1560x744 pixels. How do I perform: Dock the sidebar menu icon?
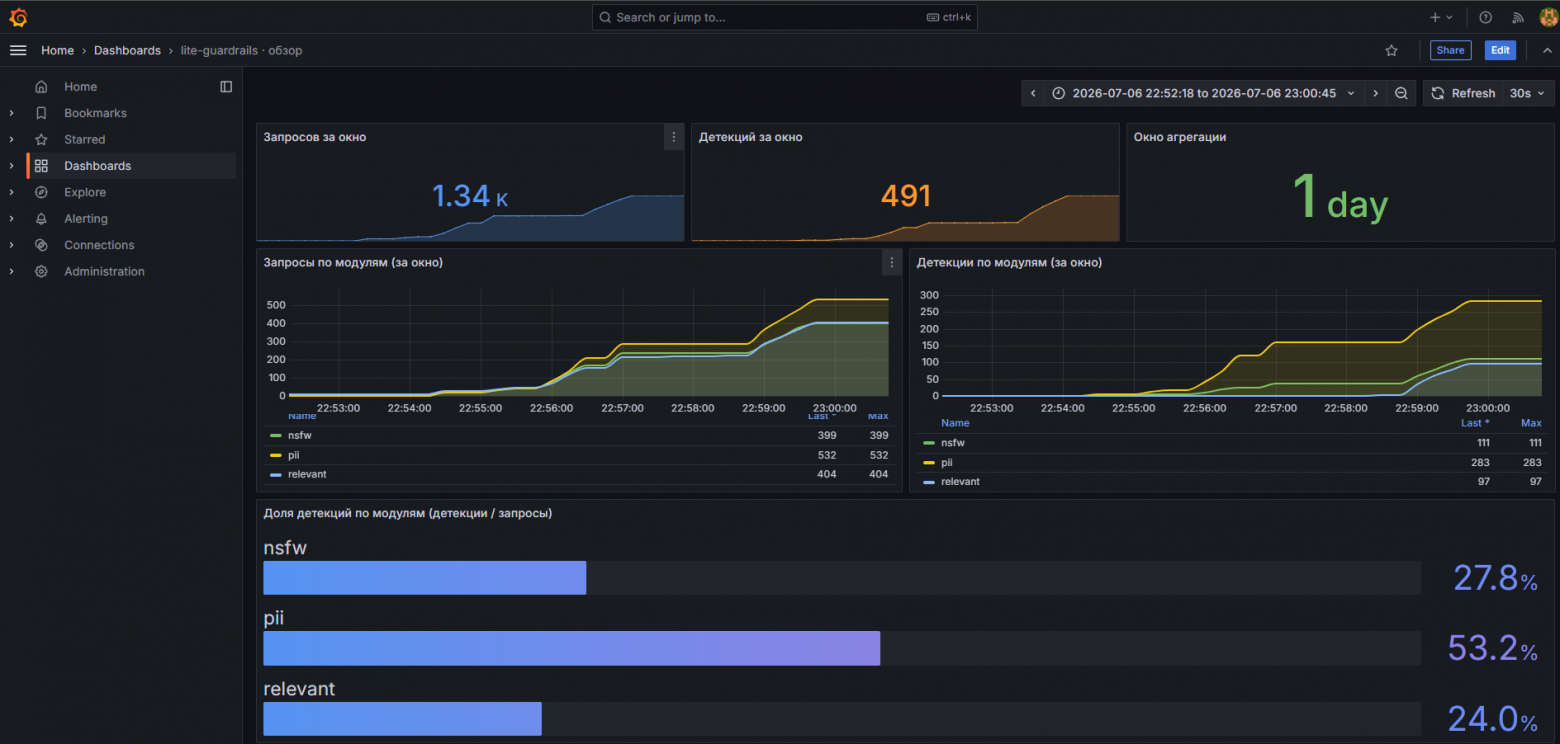[226, 87]
